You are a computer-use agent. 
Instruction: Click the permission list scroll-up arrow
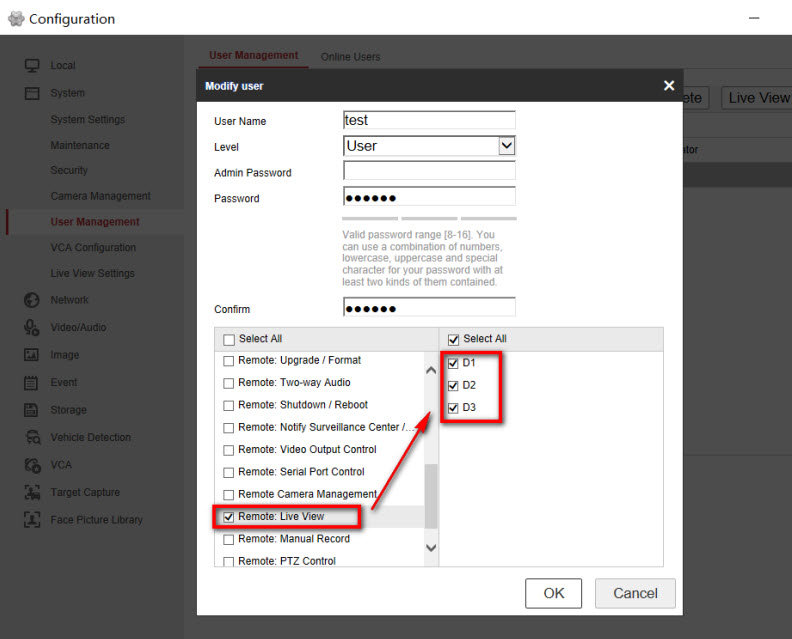tap(431, 370)
